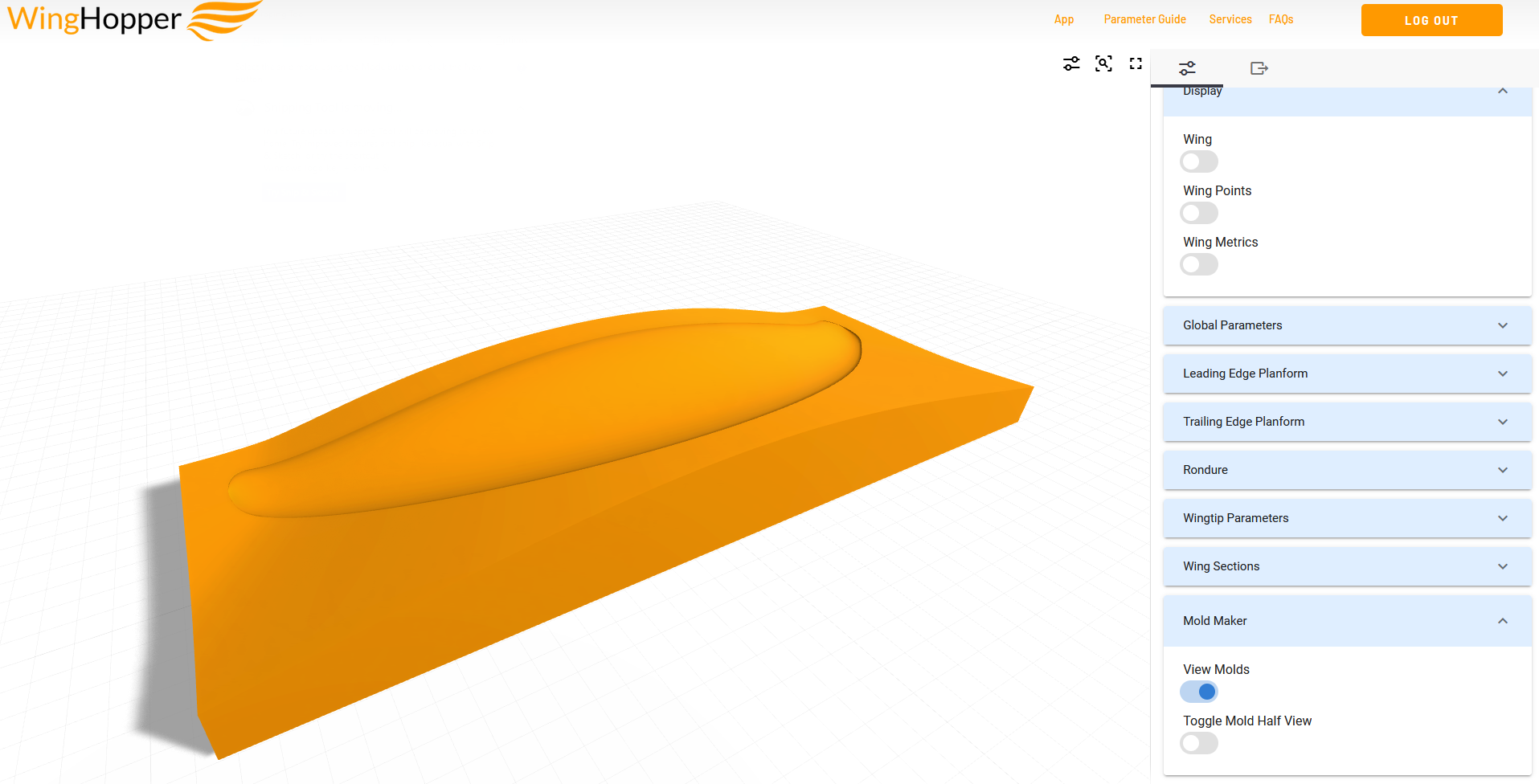This screenshot has width=1539, height=784.
Task: Expand the Rondure section
Action: (1347, 470)
